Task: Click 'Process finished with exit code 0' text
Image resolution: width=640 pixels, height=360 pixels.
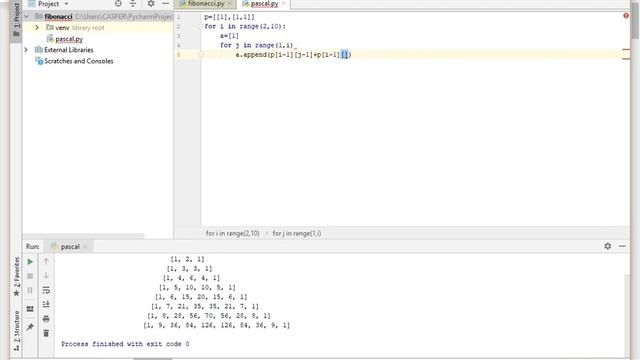Action: point(125,344)
